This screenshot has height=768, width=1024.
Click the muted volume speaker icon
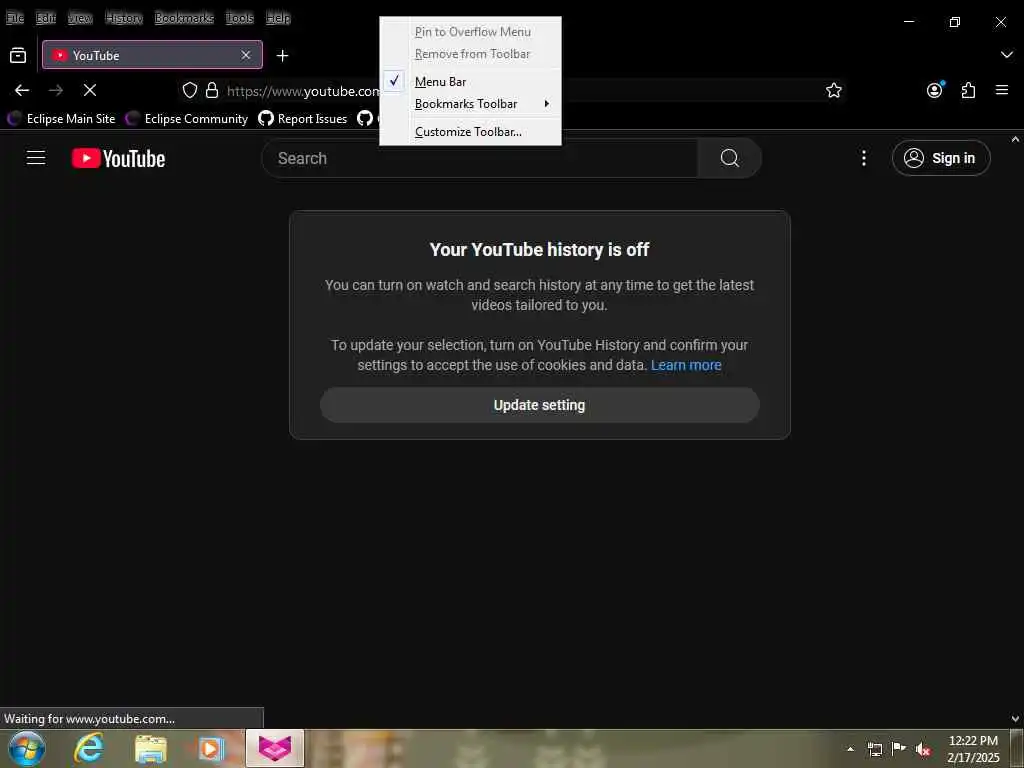pyautogui.click(x=923, y=750)
